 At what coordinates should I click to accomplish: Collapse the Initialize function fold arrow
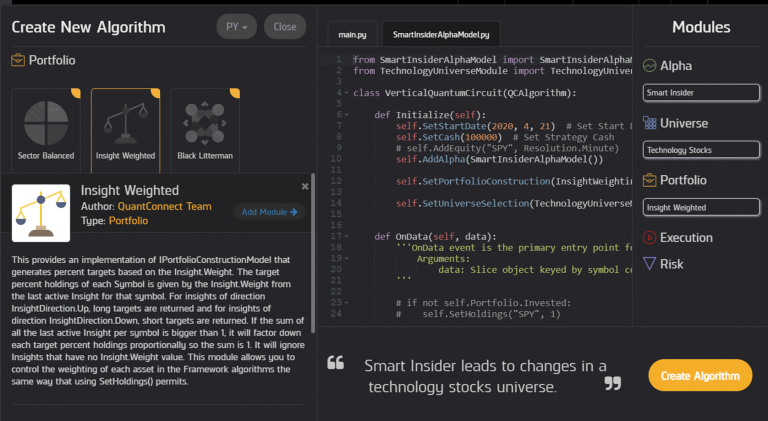click(x=346, y=115)
